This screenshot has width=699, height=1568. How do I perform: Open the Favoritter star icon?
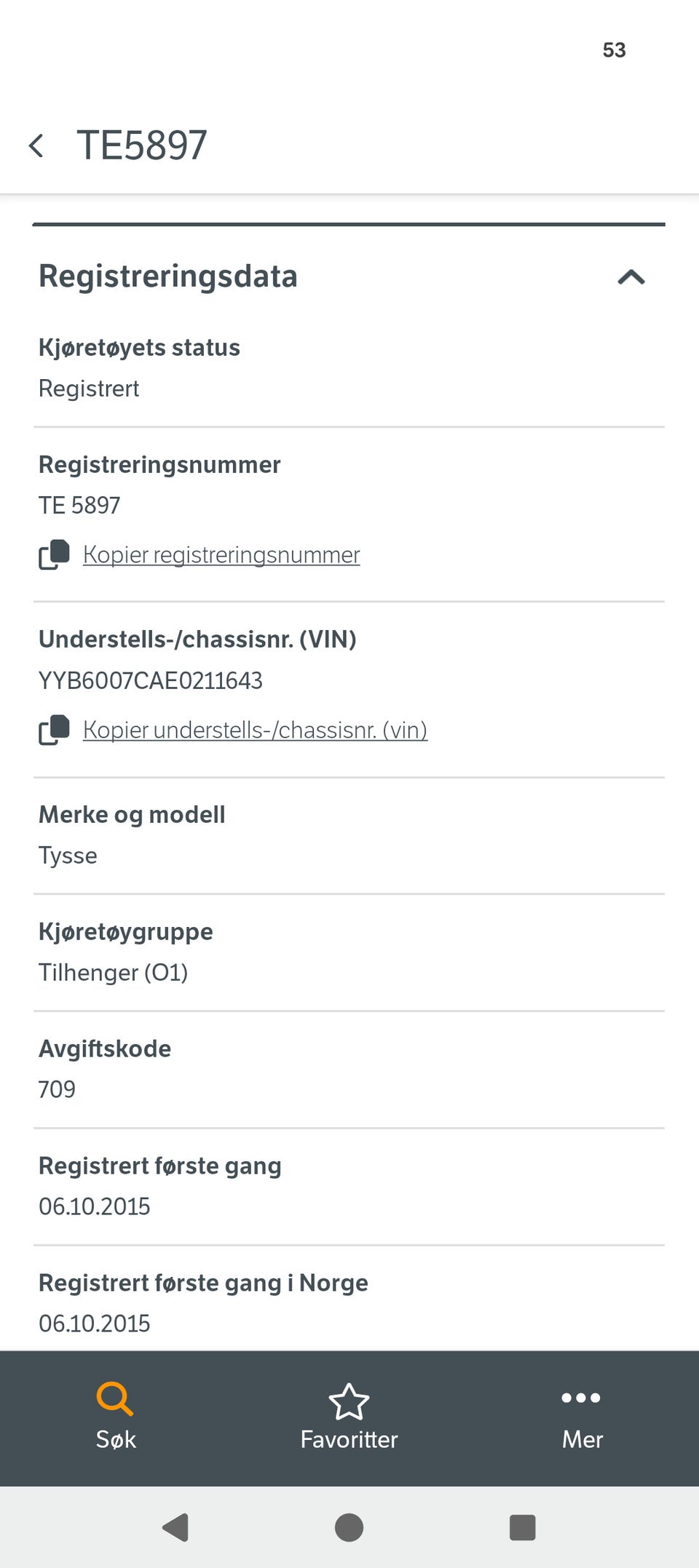tap(349, 1401)
